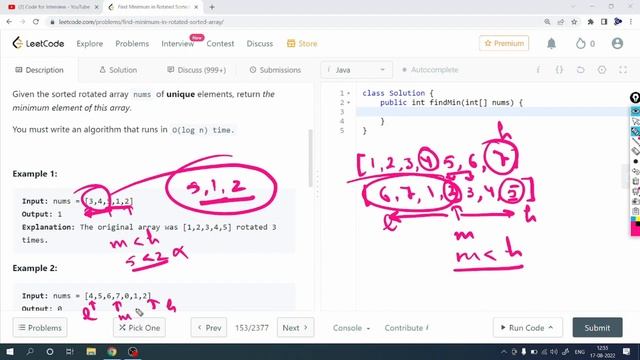Open the Discuss navigation link
The image size is (640, 360).
tap(260, 43)
